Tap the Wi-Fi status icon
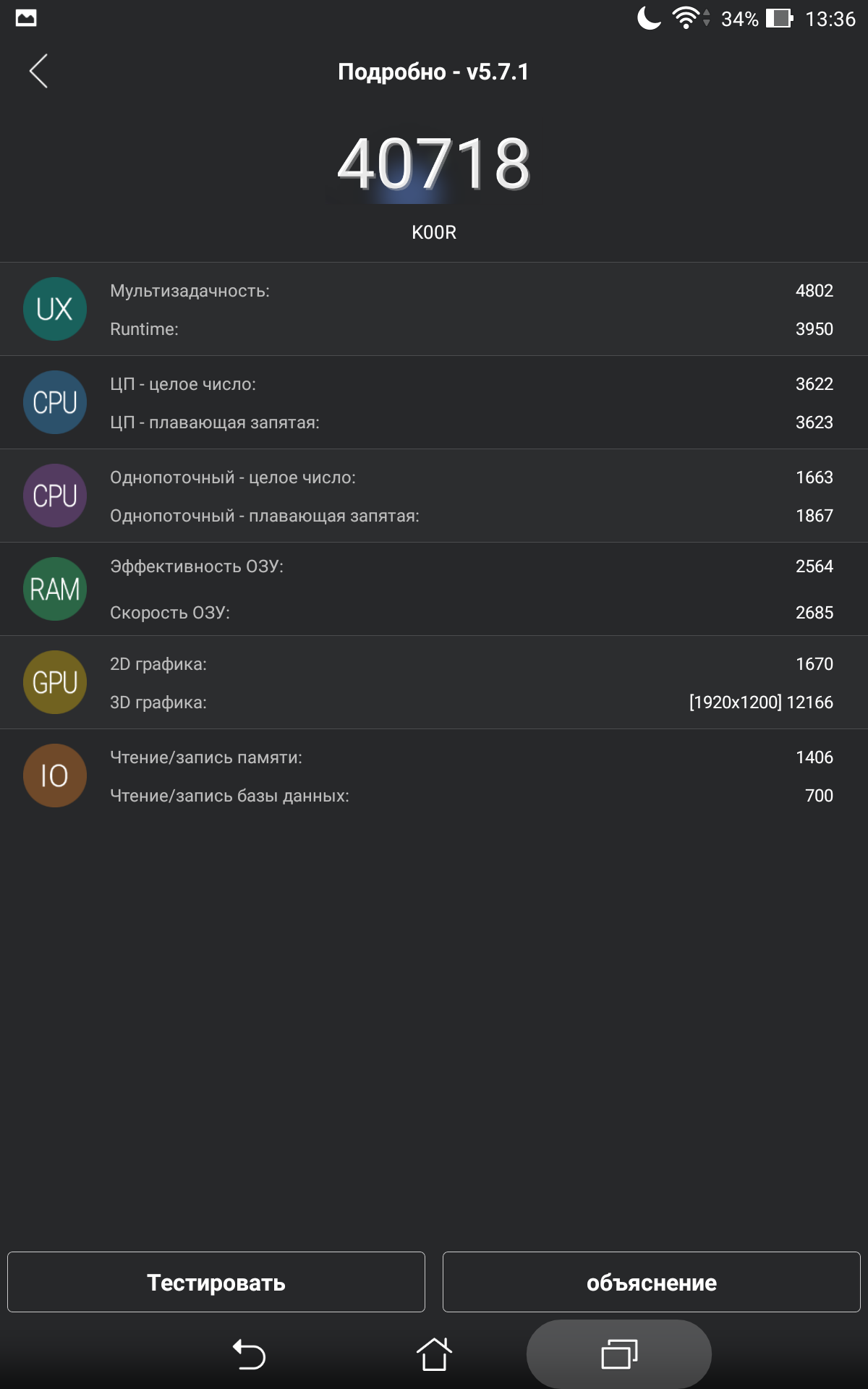868x1389 pixels. click(x=685, y=18)
